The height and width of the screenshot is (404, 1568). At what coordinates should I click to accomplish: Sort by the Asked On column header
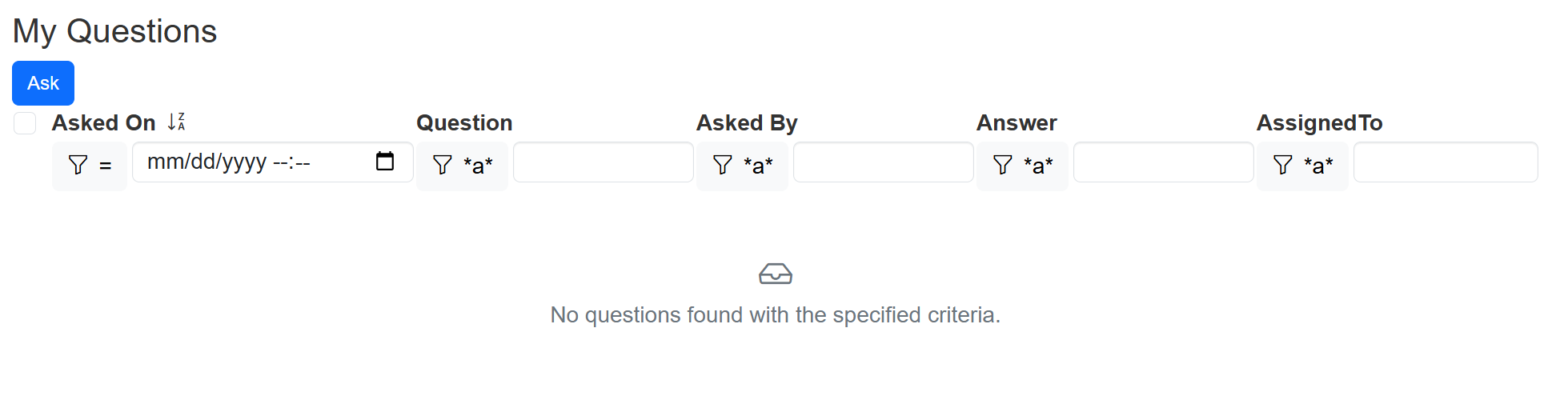(x=104, y=123)
